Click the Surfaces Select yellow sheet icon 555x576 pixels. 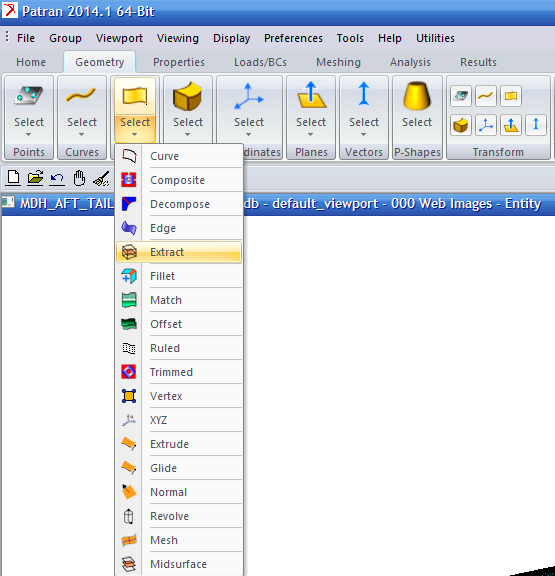pyautogui.click(x=135, y=96)
